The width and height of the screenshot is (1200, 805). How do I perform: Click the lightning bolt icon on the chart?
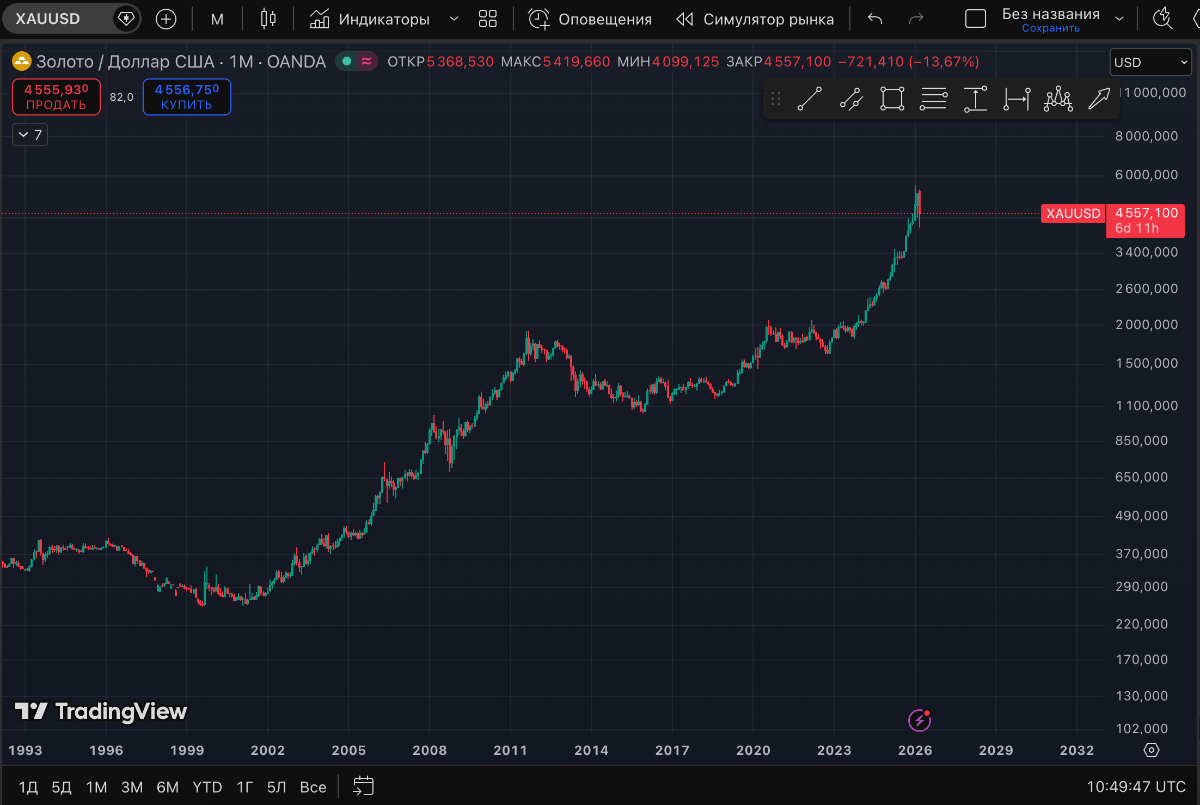click(918, 720)
